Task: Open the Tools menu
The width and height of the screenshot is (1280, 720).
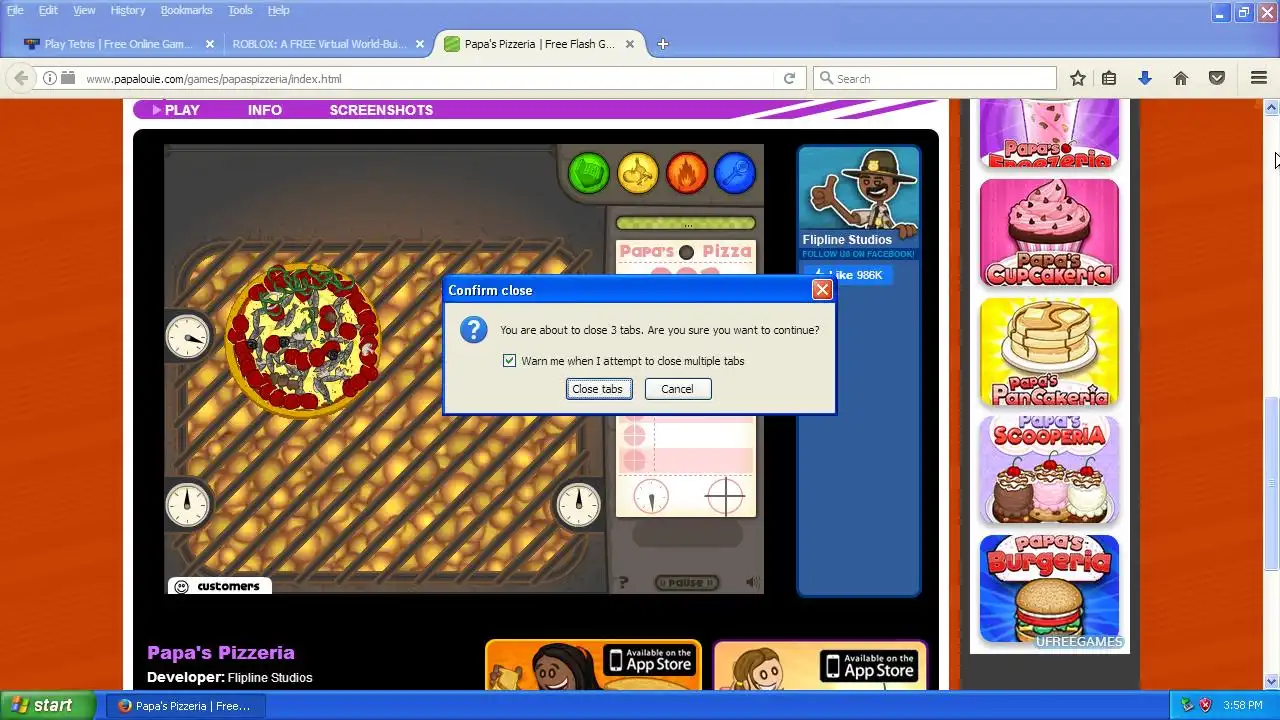Action: point(240,10)
